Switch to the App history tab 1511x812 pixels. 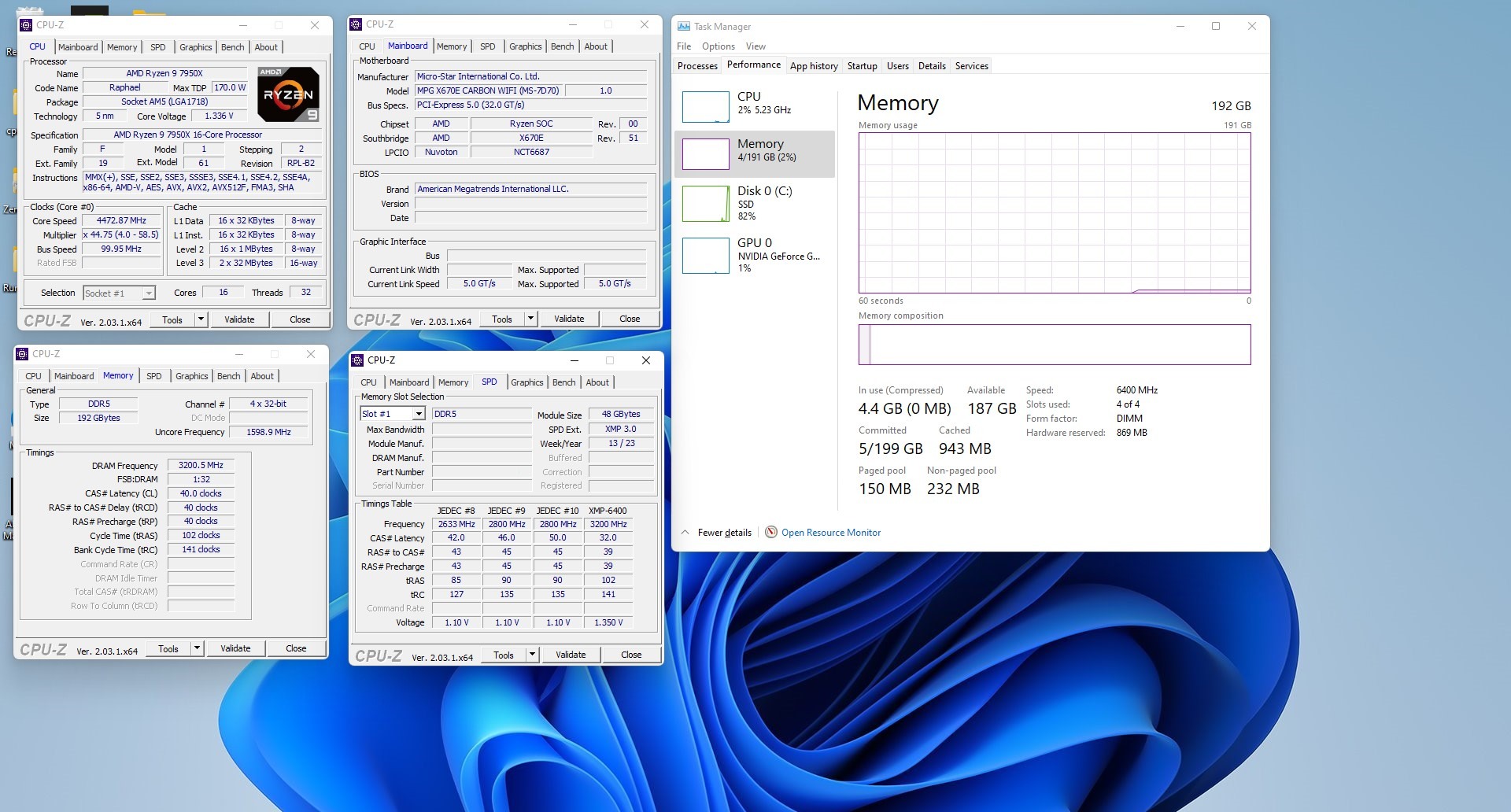(814, 66)
